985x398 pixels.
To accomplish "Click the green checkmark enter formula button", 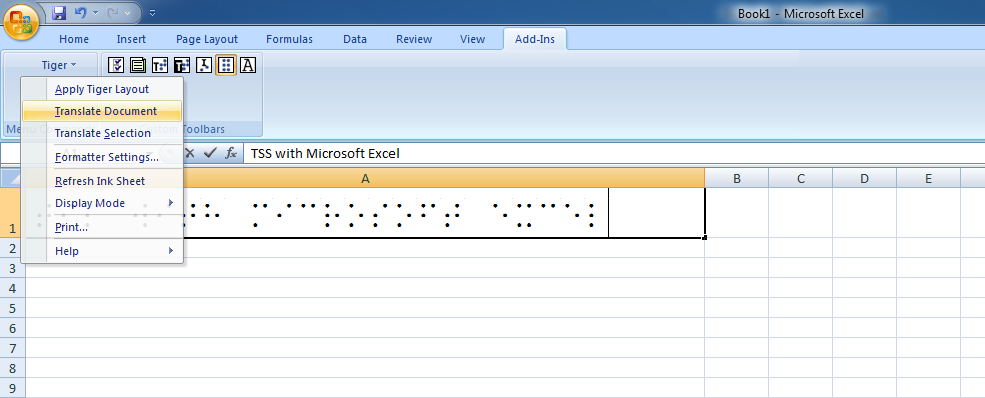I will point(210,153).
